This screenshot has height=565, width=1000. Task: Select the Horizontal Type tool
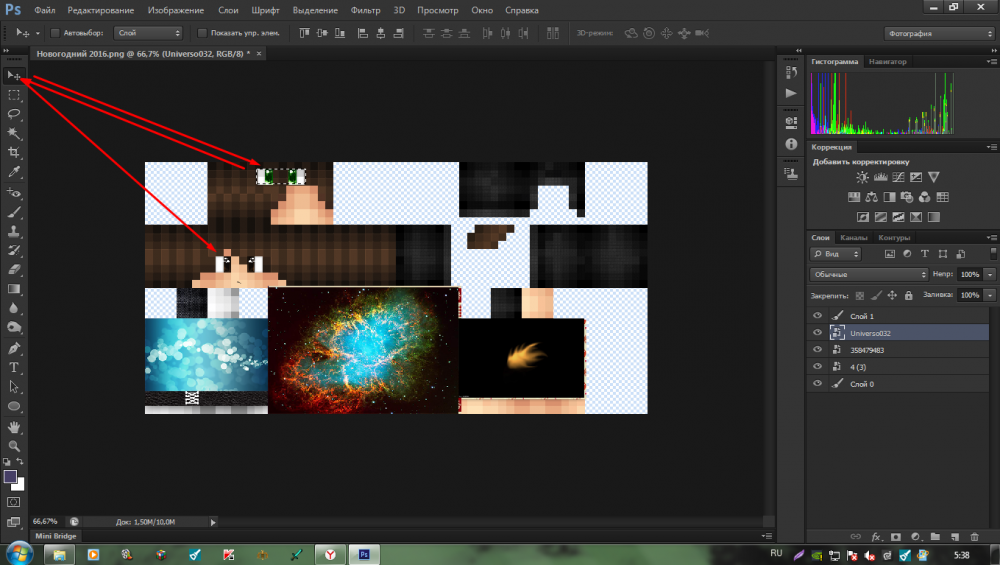click(14, 367)
